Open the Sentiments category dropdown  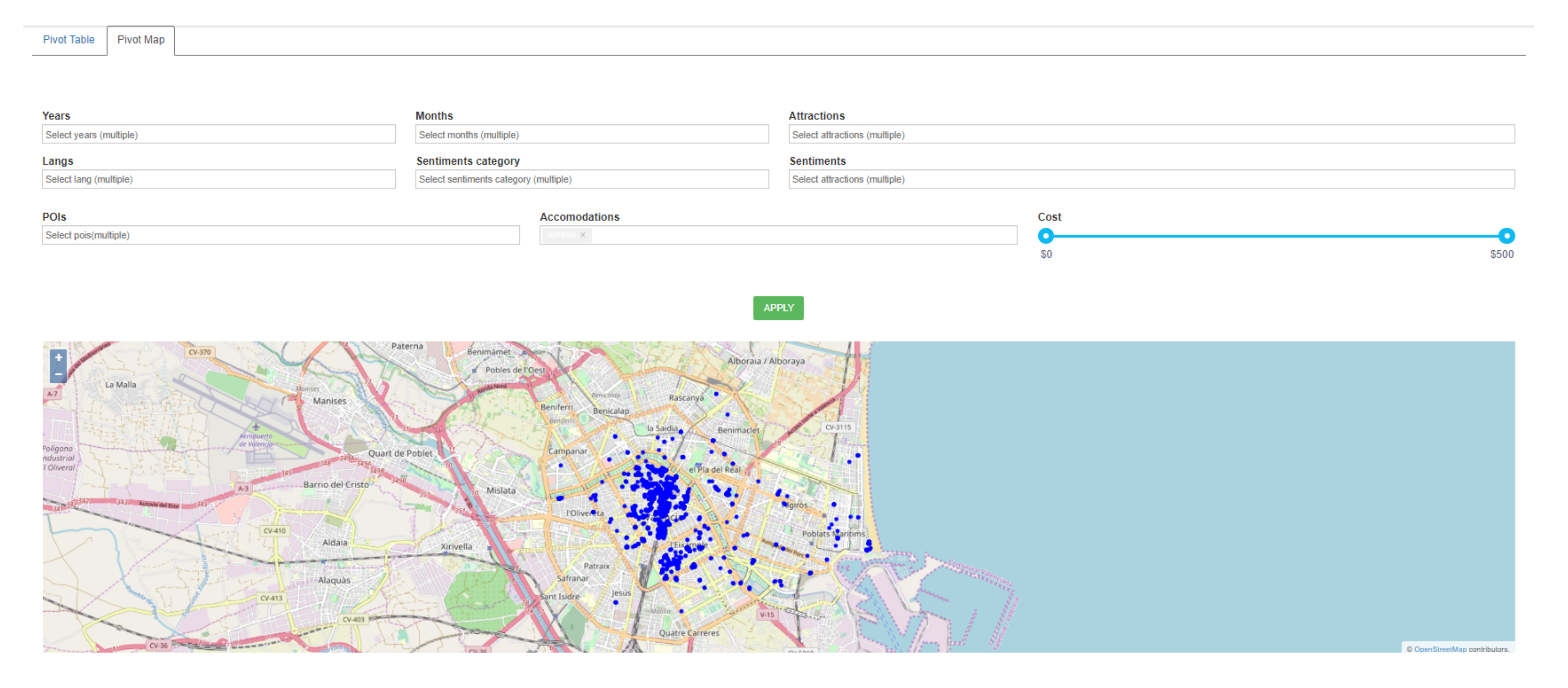(x=592, y=179)
